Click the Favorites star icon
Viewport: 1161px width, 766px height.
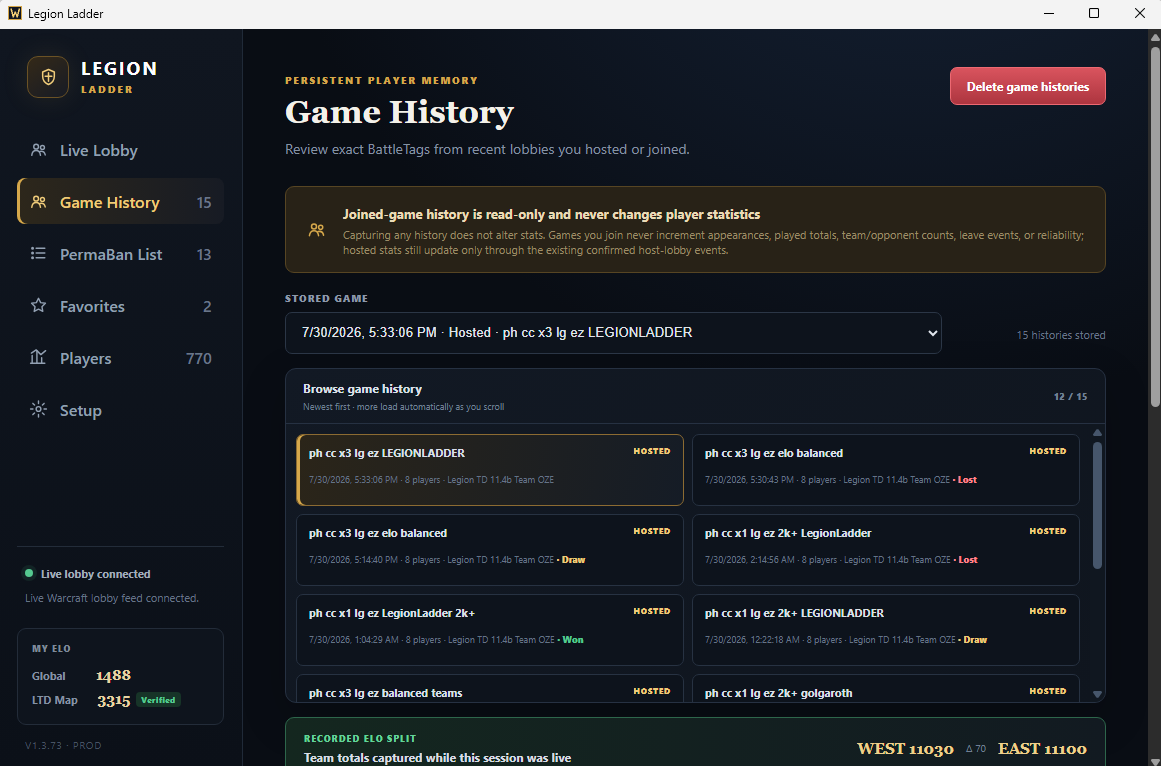[x=39, y=306]
